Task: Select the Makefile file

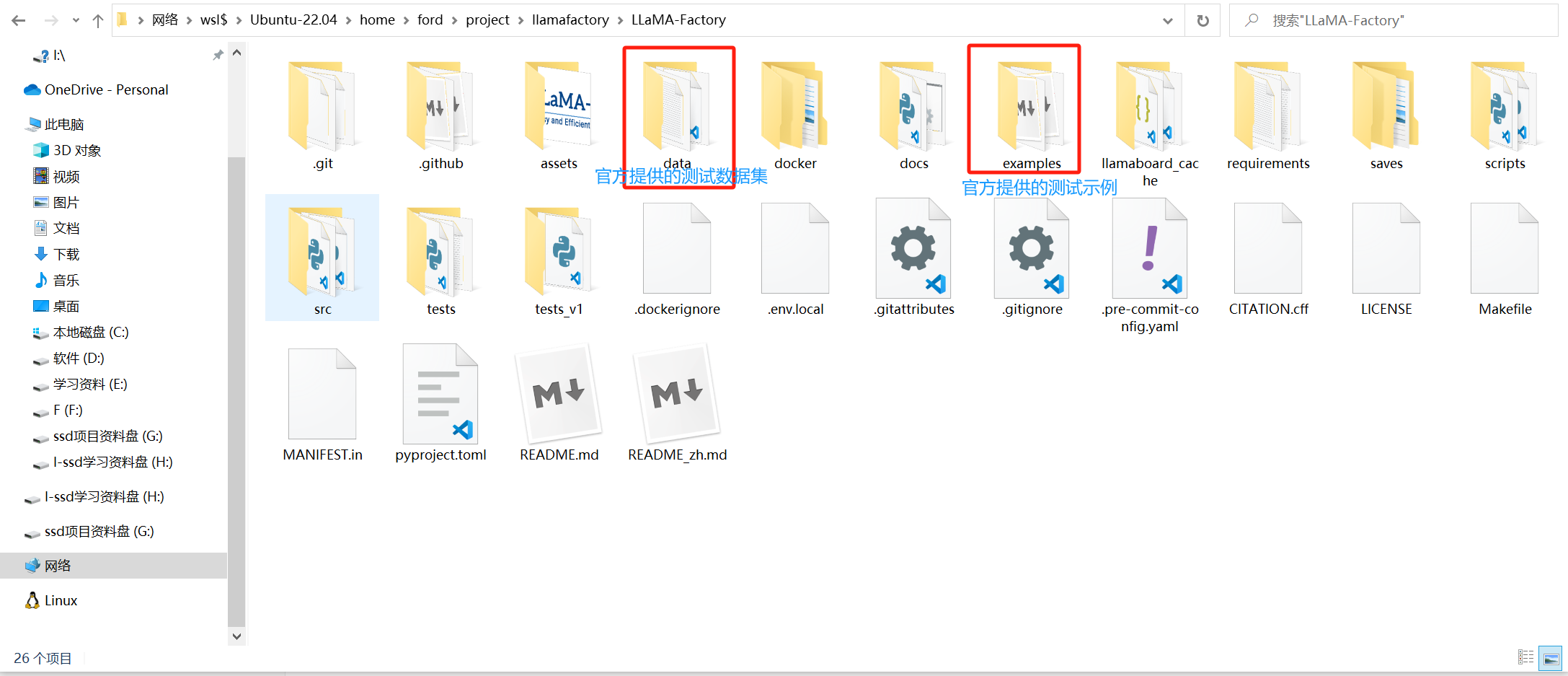Action: tap(1505, 258)
